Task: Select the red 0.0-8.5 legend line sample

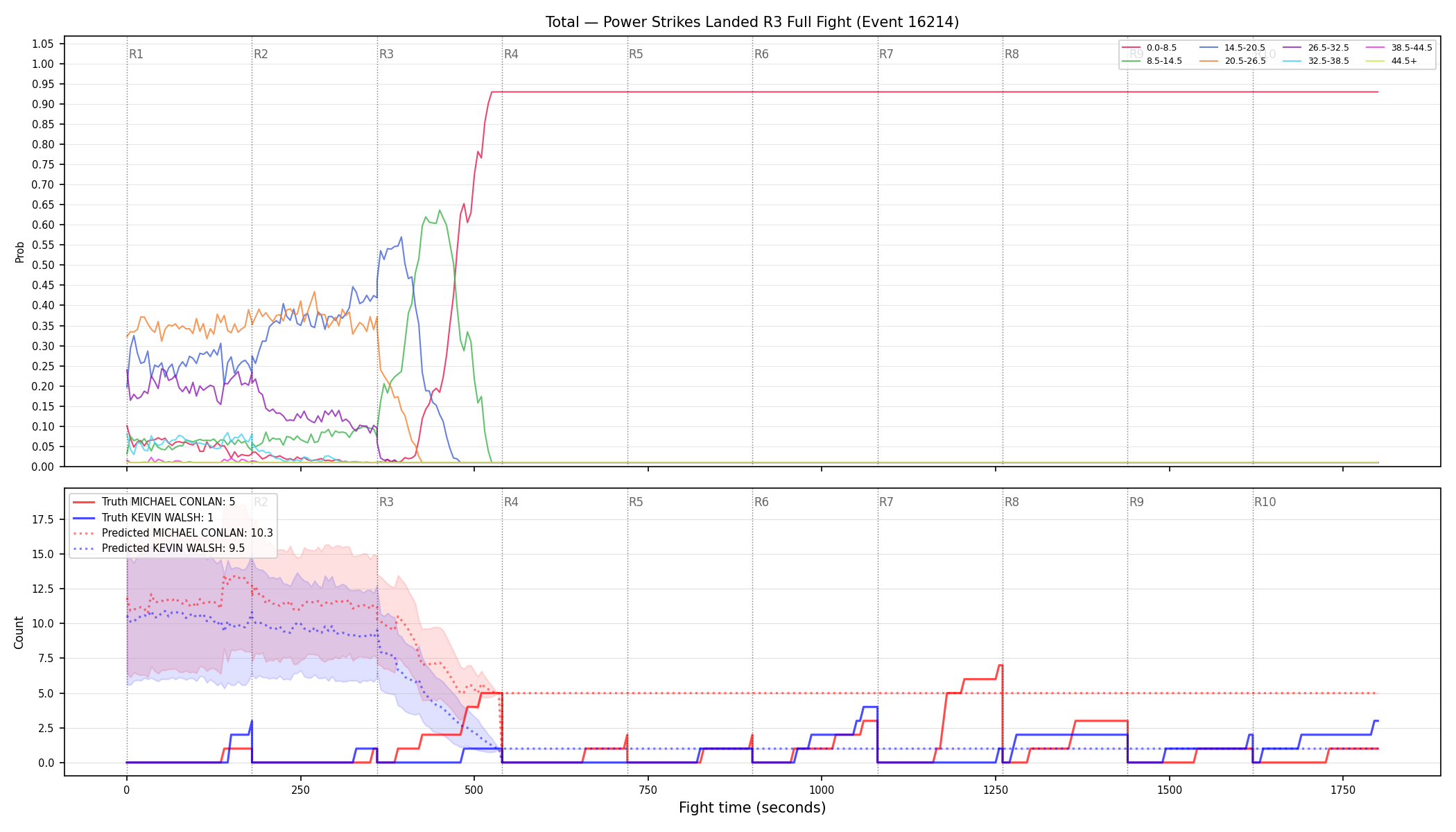Action: pos(1131,48)
